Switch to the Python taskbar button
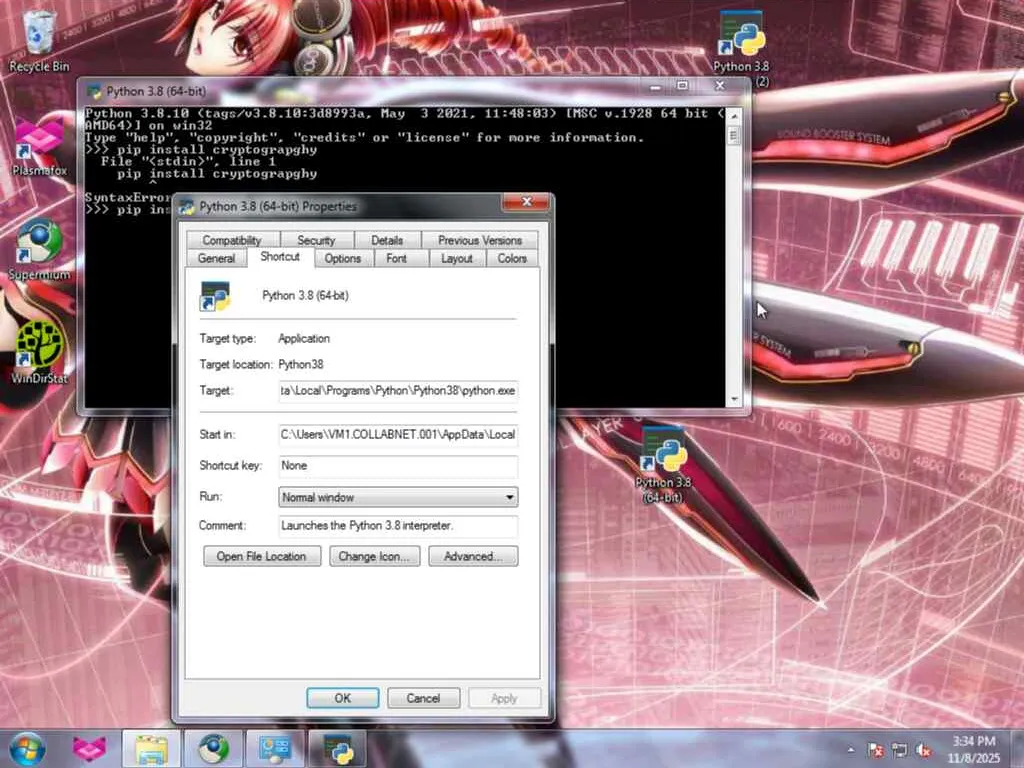 coord(337,749)
